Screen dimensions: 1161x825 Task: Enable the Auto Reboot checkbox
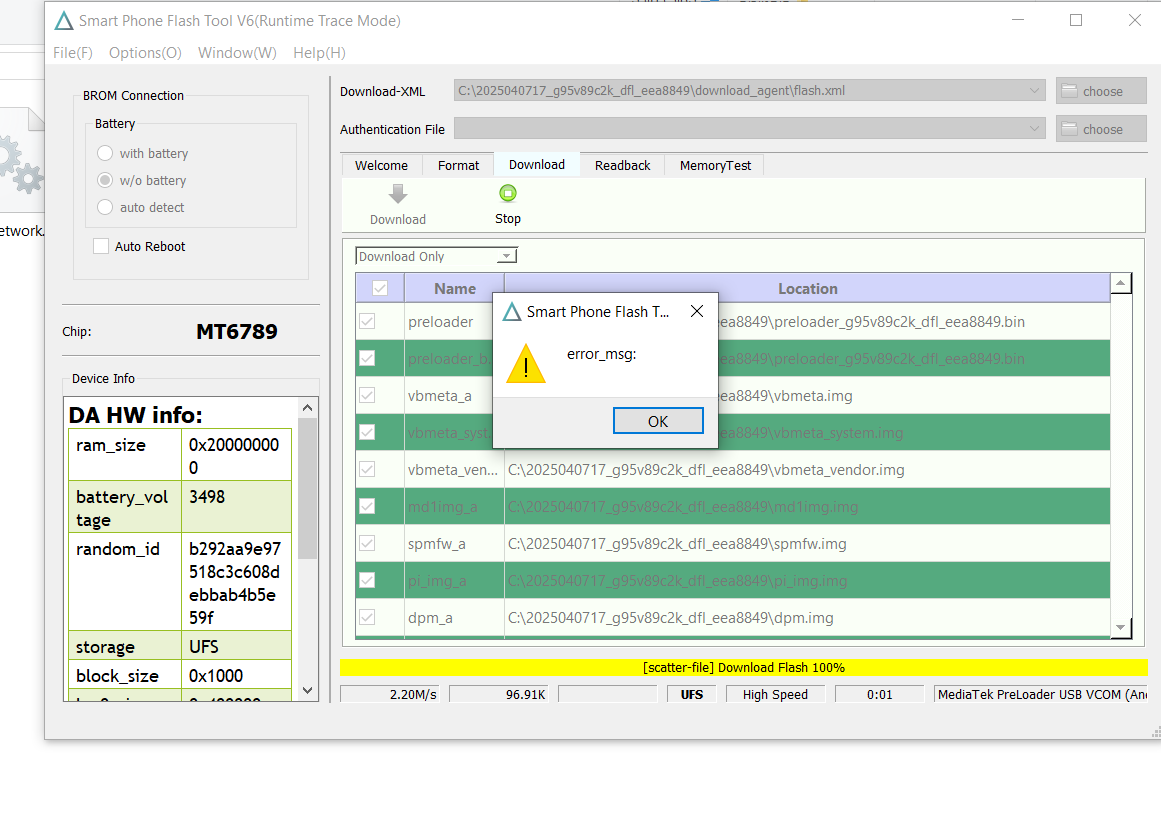101,247
